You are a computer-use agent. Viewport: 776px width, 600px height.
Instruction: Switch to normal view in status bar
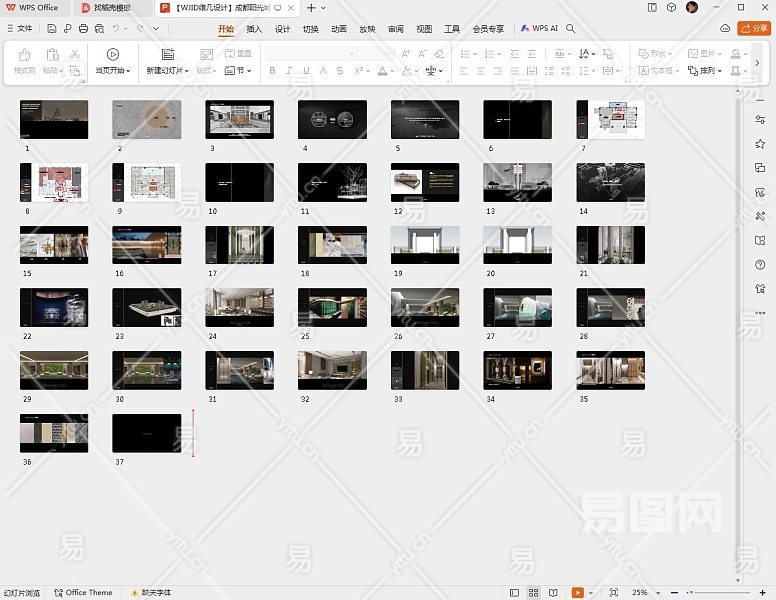coord(513,593)
